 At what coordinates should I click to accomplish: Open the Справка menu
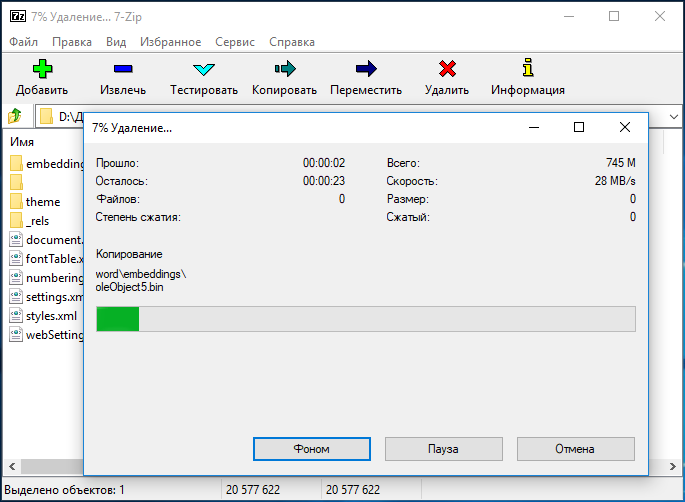click(292, 42)
